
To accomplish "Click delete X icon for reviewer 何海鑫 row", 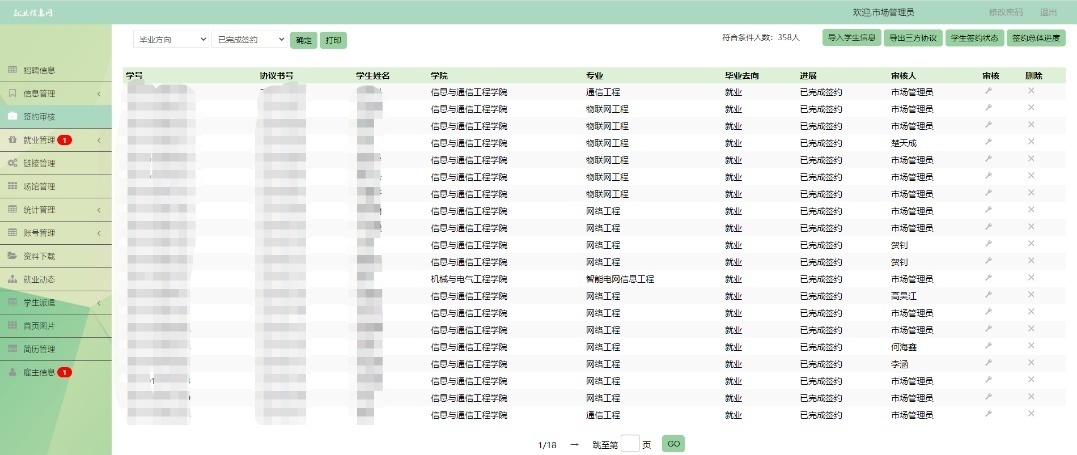I will [1031, 346].
